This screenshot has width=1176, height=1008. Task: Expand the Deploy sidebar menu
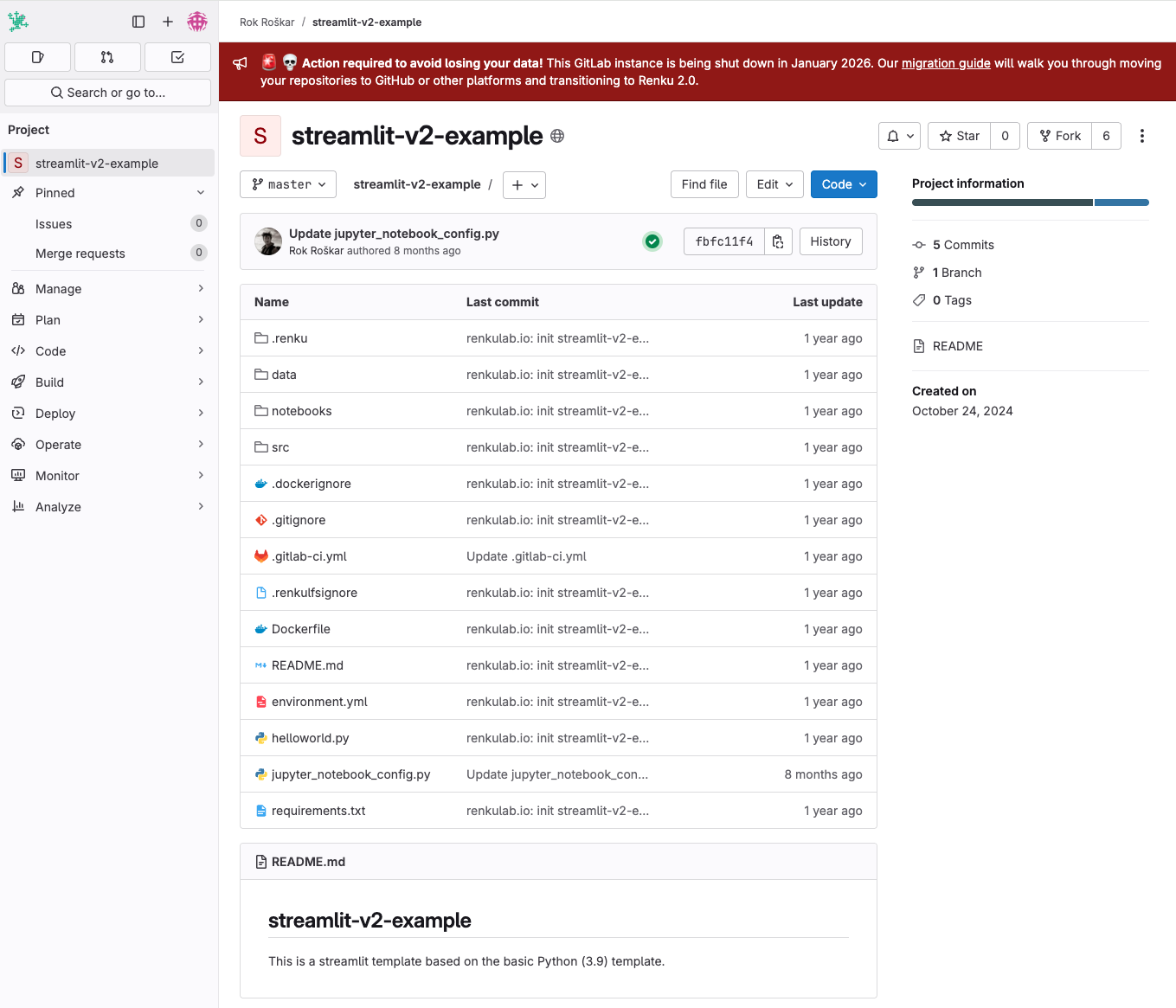(x=108, y=414)
